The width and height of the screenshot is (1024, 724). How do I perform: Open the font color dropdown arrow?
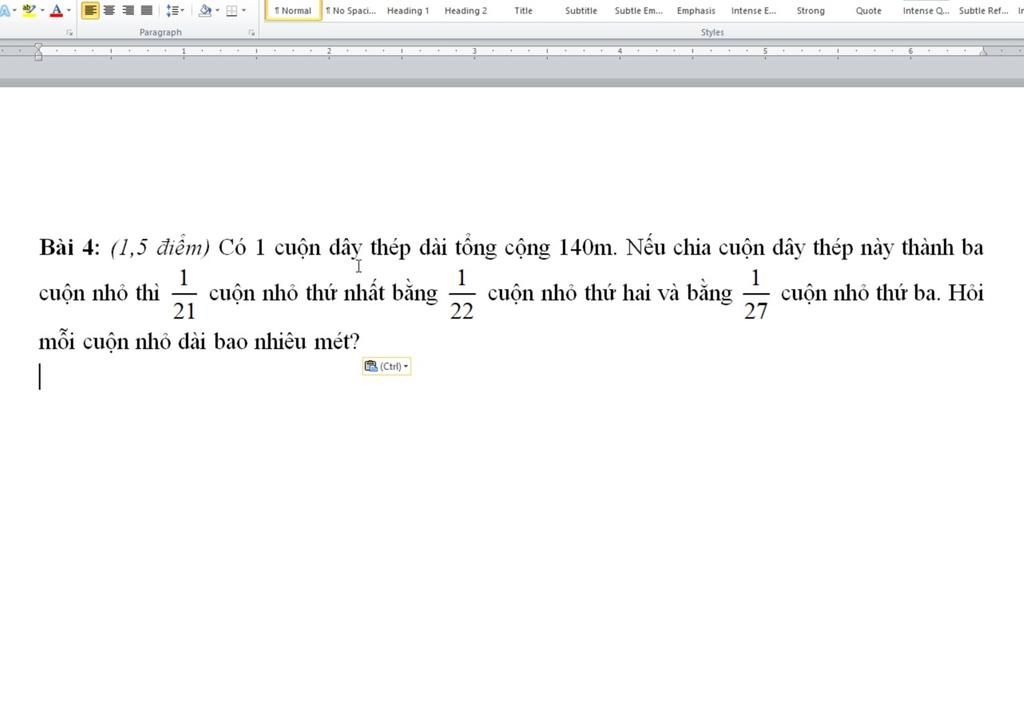(x=69, y=10)
